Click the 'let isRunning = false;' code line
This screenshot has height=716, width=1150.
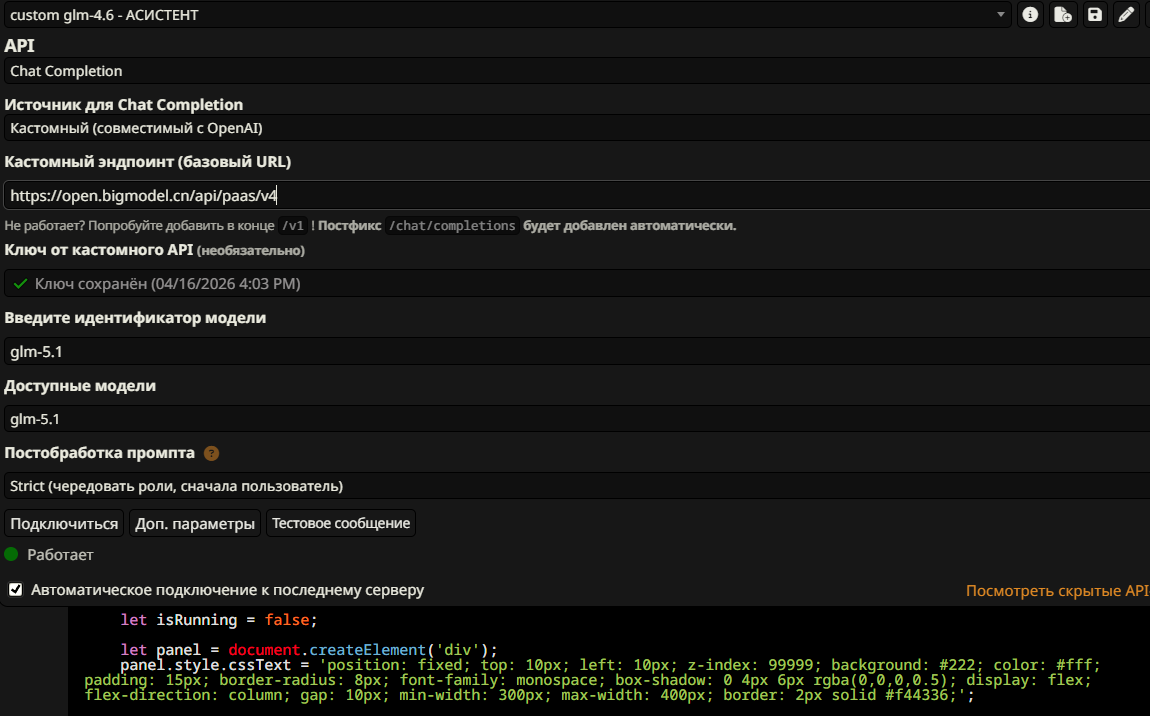point(219,620)
